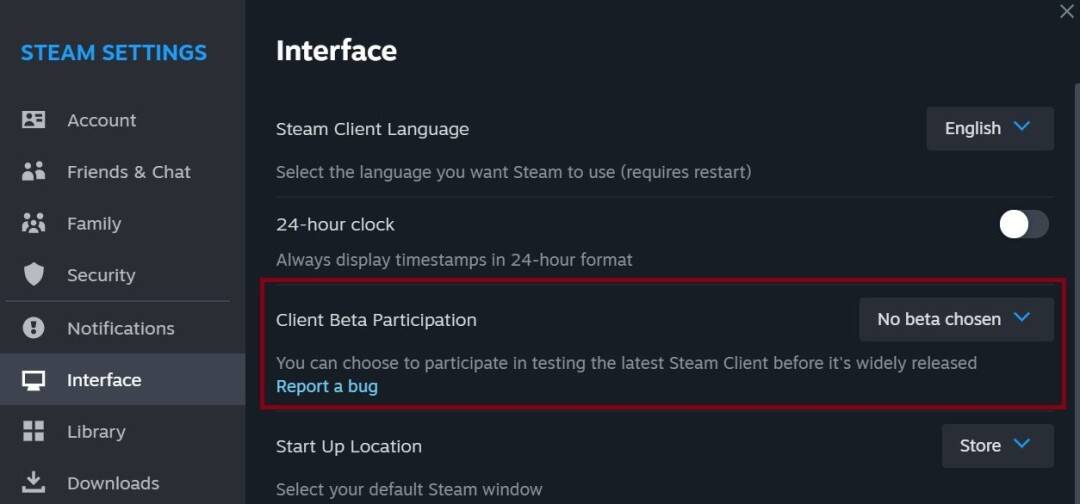Click the Family group icon
The height and width of the screenshot is (504, 1080).
(x=34, y=224)
